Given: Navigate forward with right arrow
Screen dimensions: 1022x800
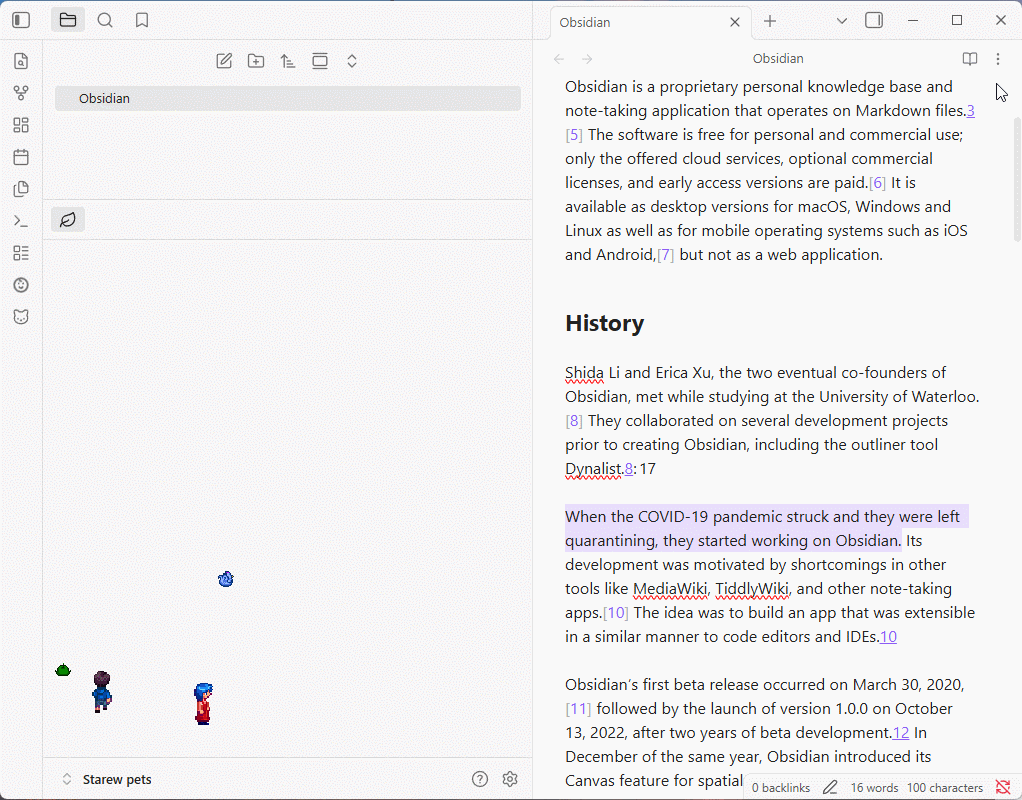Looking at the screenshot, I should click(587, 59).
